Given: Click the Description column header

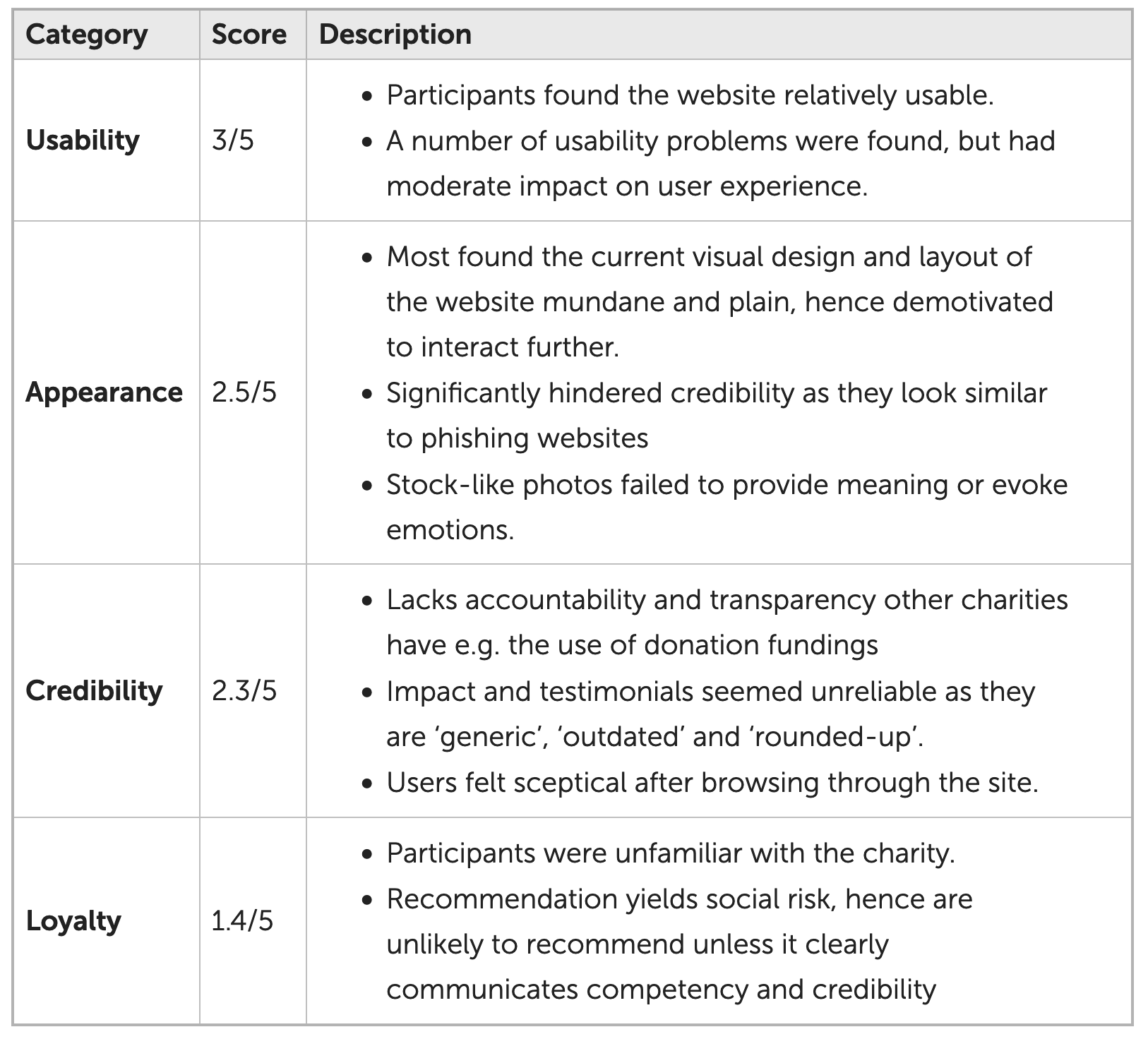Looking at the screenshot, I should click(395, 35).
